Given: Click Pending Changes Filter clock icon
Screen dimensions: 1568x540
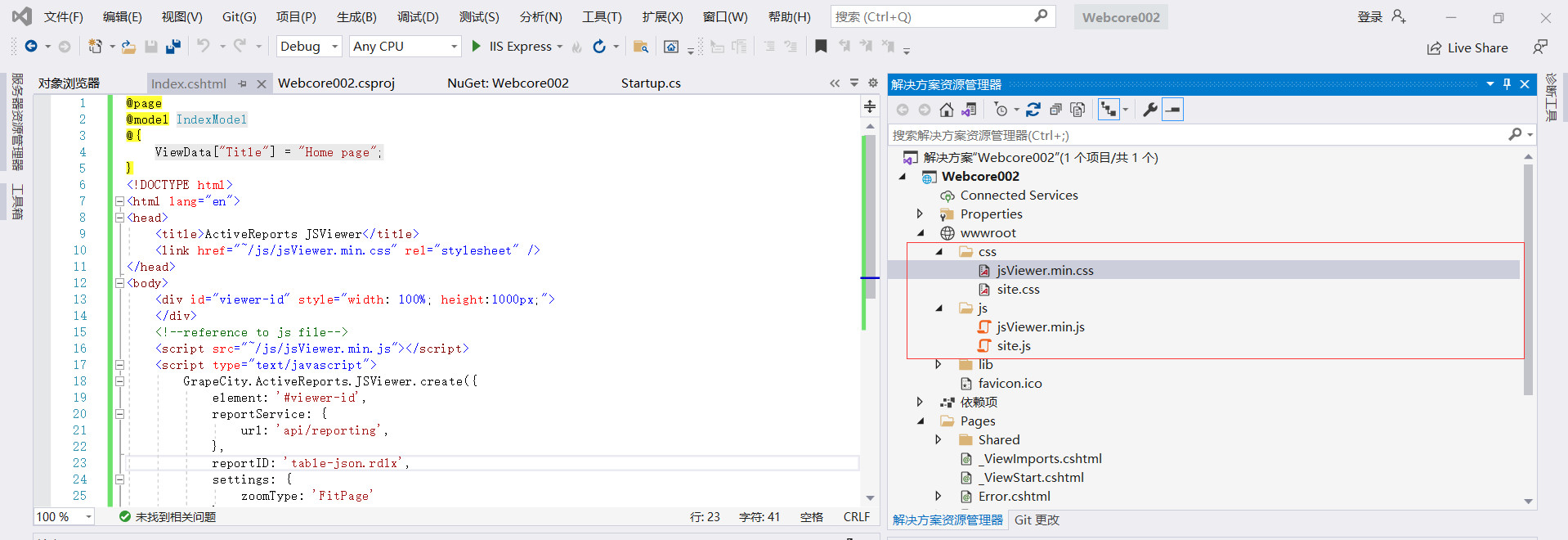Looking at the screenshot, I should coord(1001,110).
